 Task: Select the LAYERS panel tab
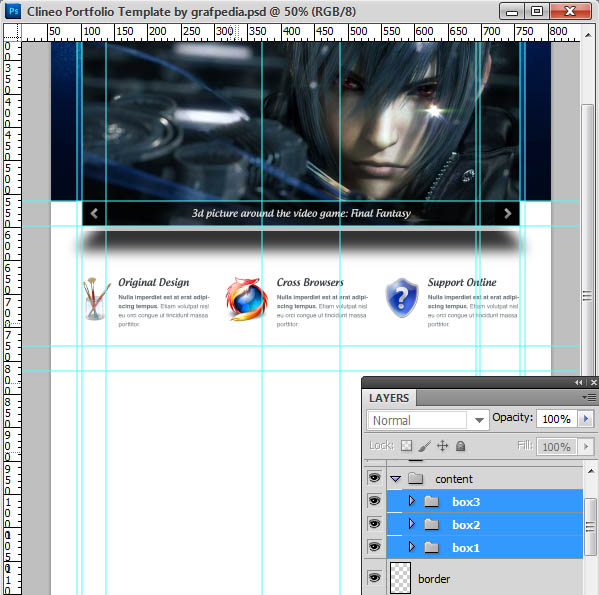389,398
